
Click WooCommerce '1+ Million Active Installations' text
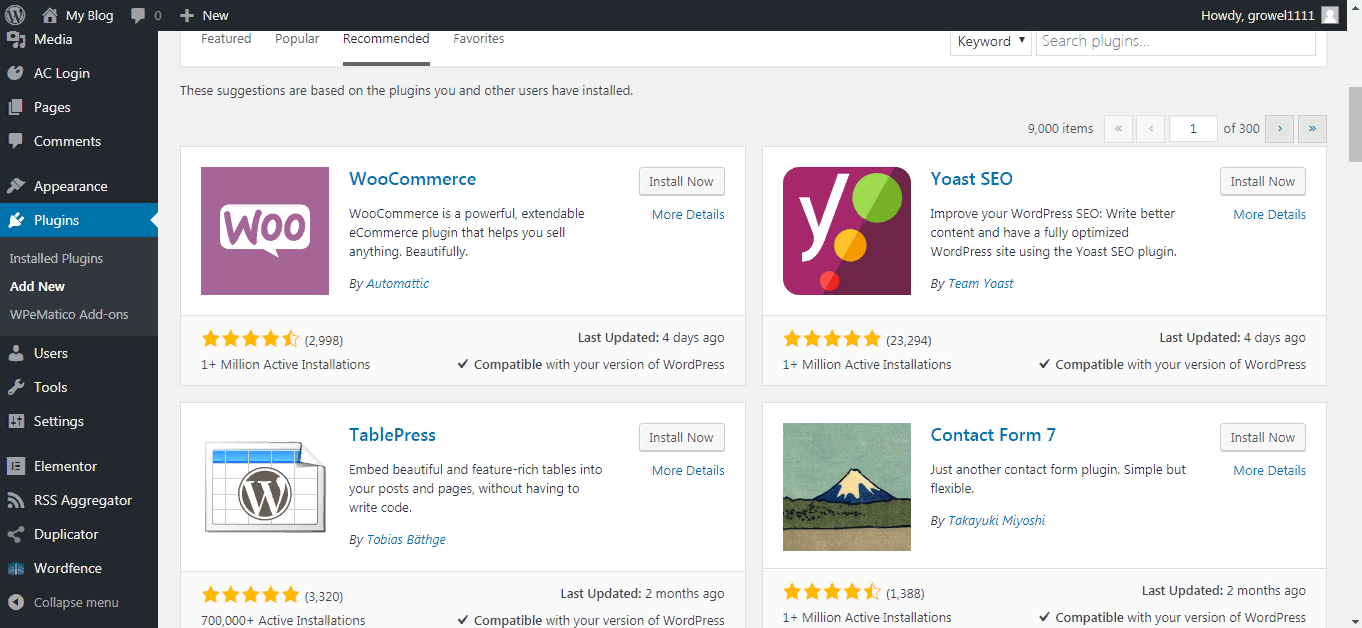(285, 364)
